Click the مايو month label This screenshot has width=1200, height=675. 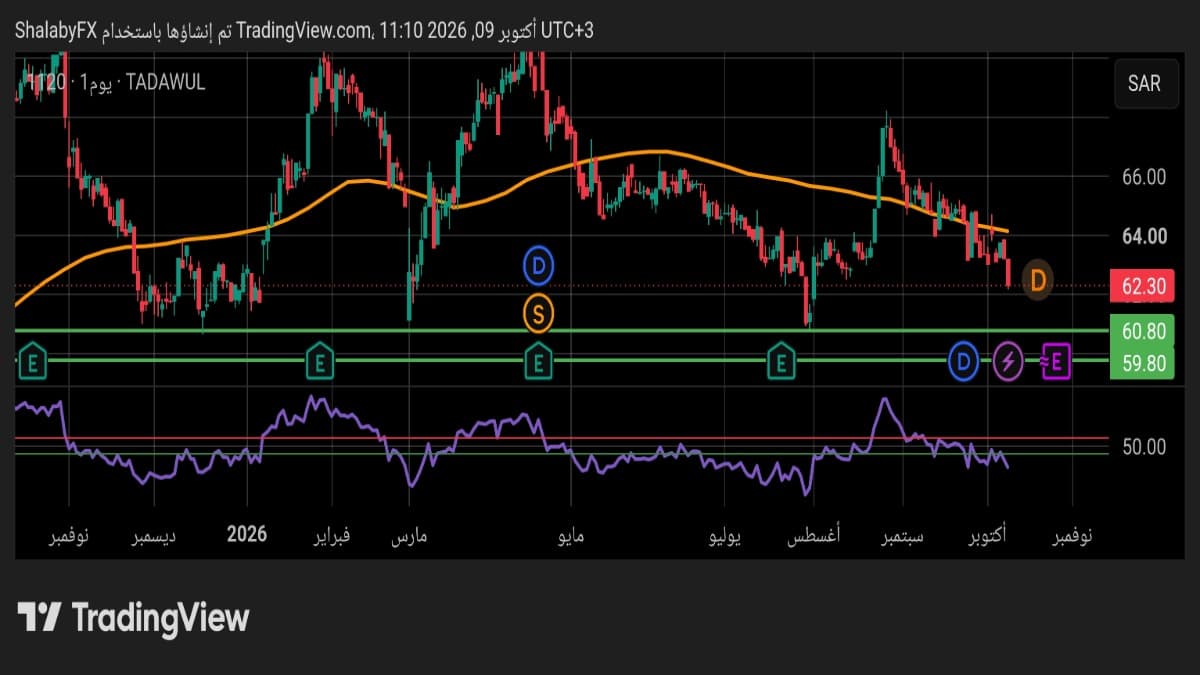coord(569,537)
